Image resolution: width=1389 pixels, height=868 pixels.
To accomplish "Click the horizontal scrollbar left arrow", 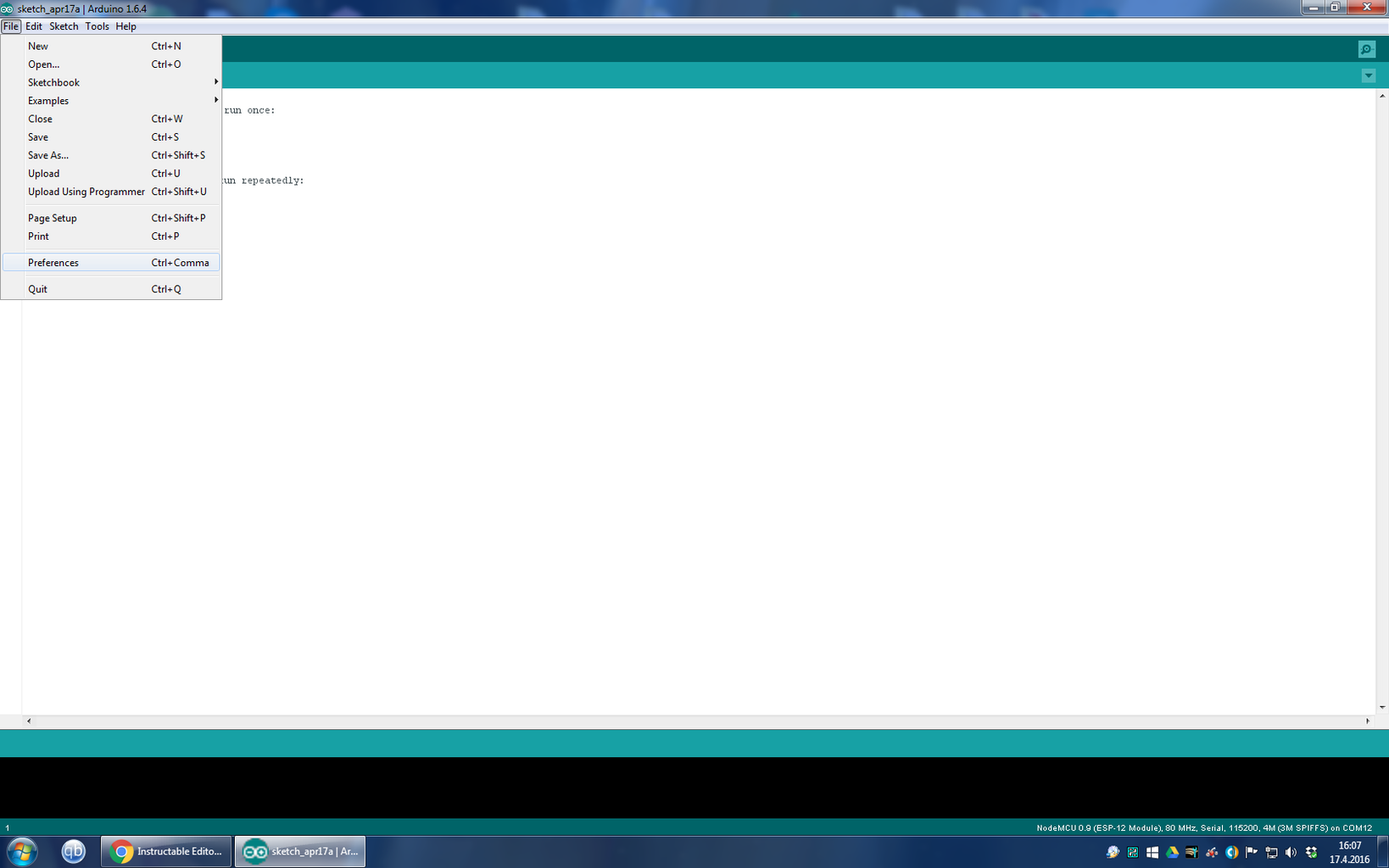I will click(29, 721).
